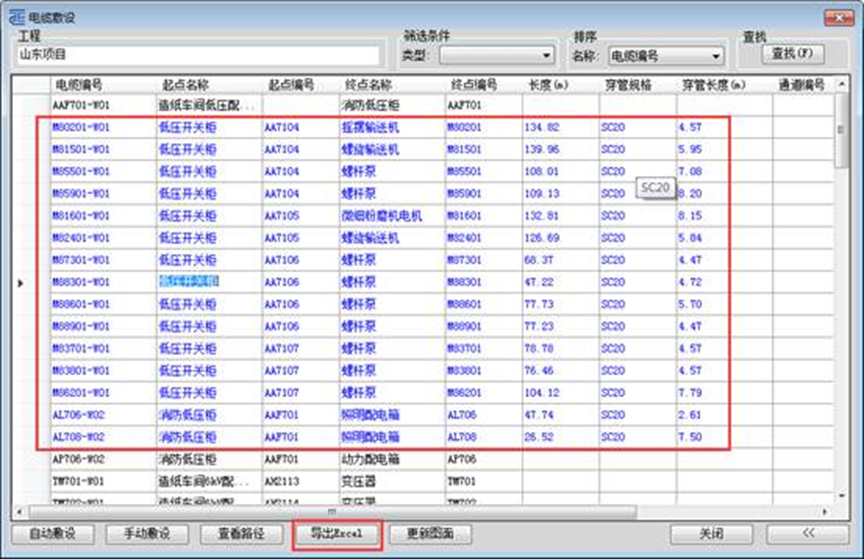This screenshot has width=864, height=559.
Task: Close the 电缆敷设 dialog window
Action: point(839,18)
